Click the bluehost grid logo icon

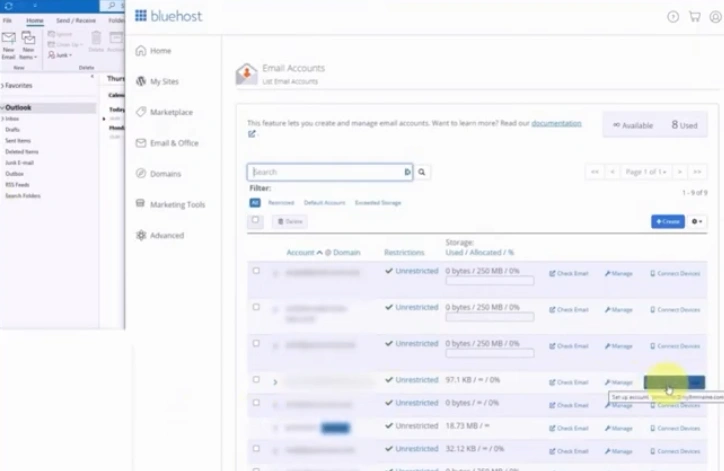141,15
